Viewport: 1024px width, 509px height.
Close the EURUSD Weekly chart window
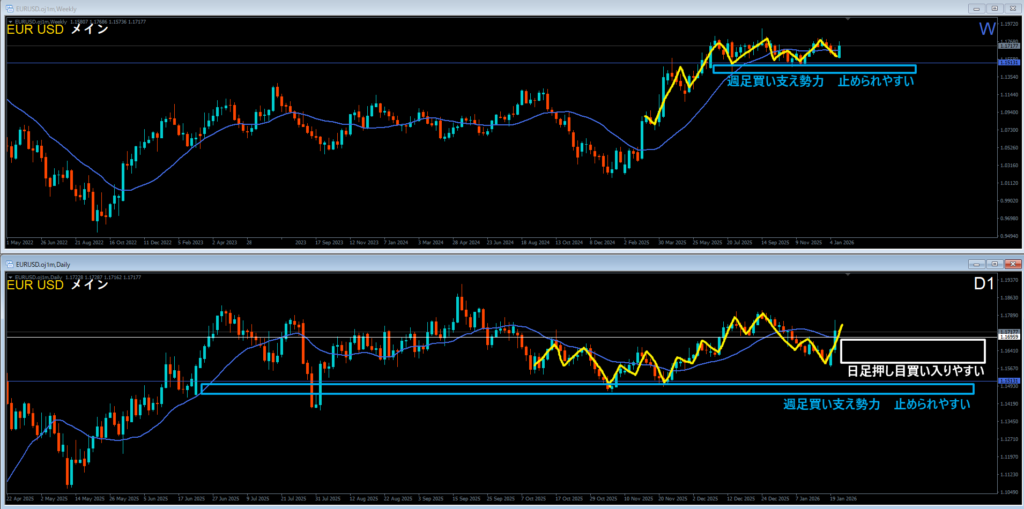pos(1011,9)
